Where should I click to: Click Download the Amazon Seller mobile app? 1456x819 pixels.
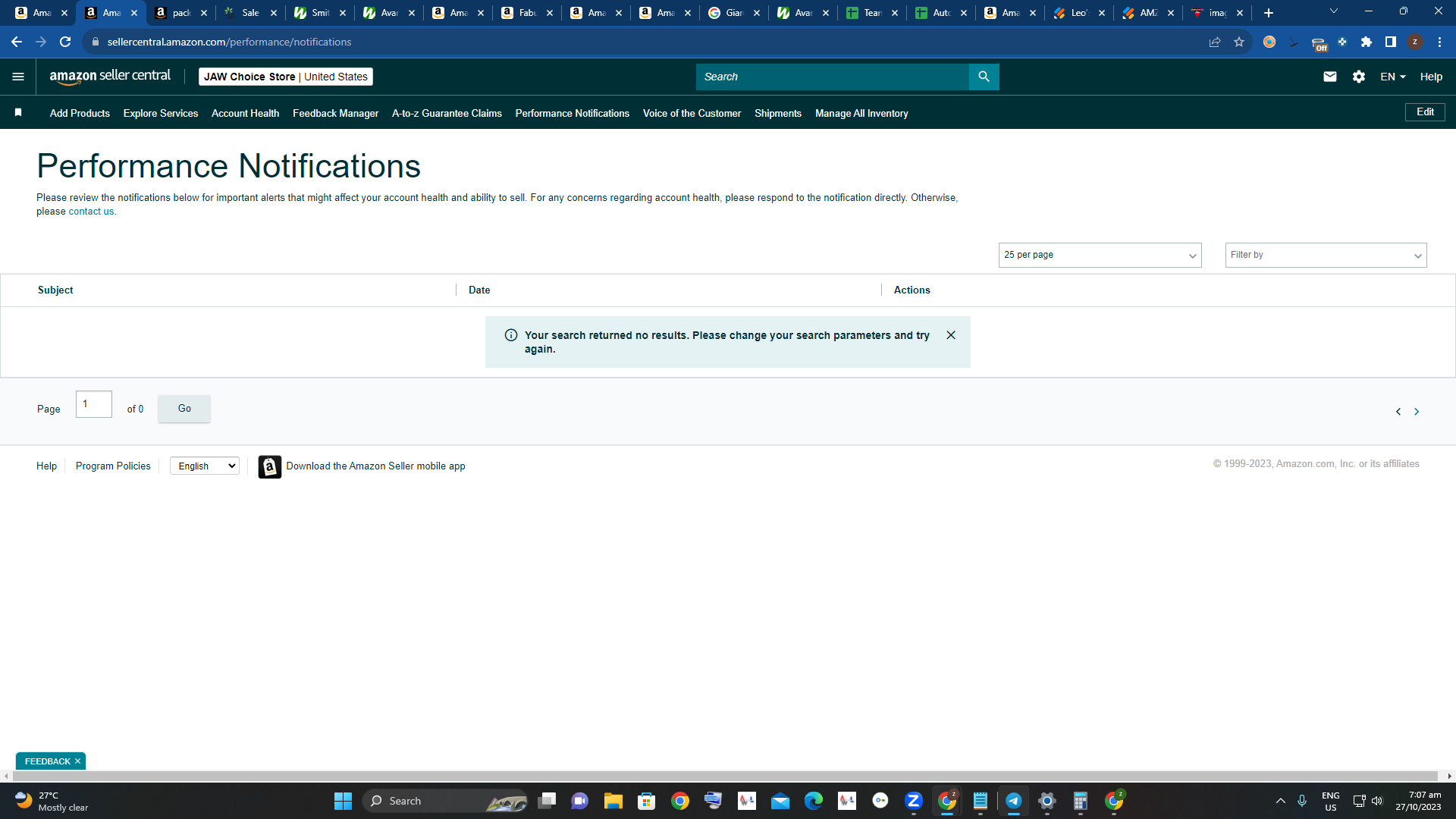[x=375, y=466]
